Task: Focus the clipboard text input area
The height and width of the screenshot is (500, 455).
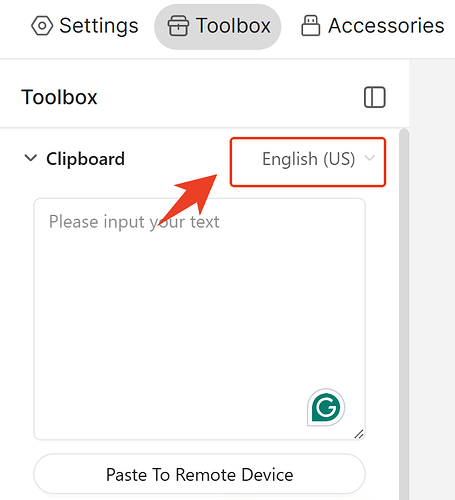Action: tap(199, 319)
